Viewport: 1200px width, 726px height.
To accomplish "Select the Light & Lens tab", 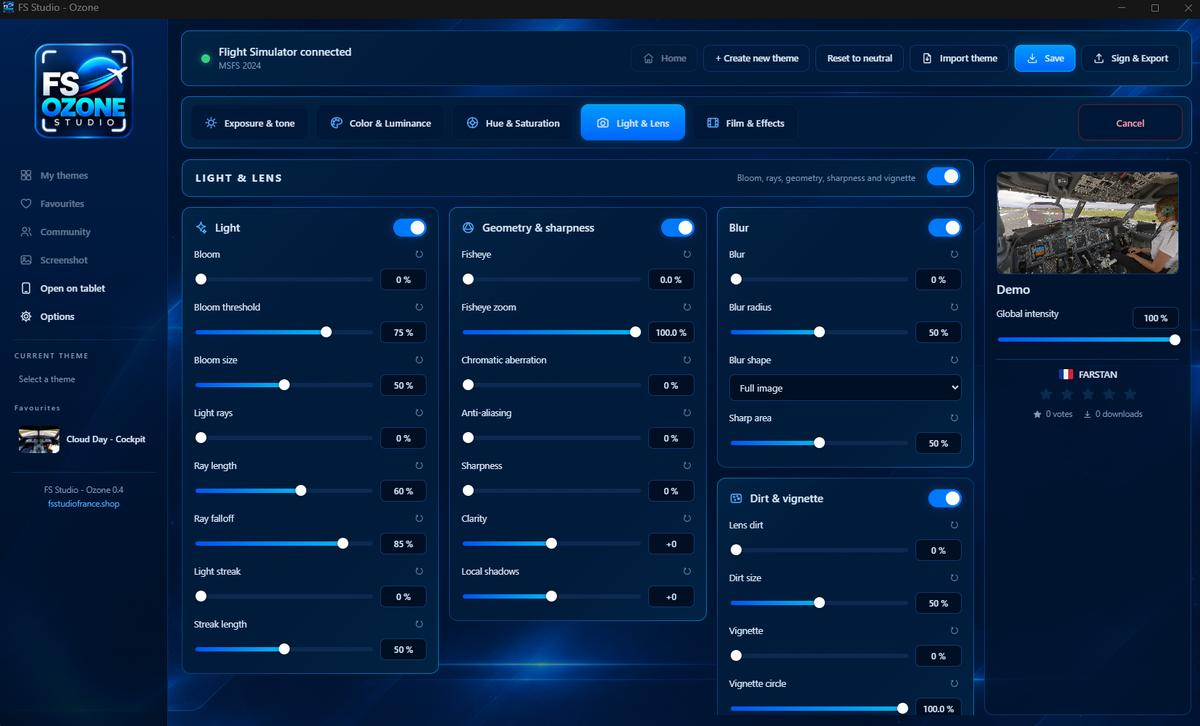I will [x=633, y=123].
